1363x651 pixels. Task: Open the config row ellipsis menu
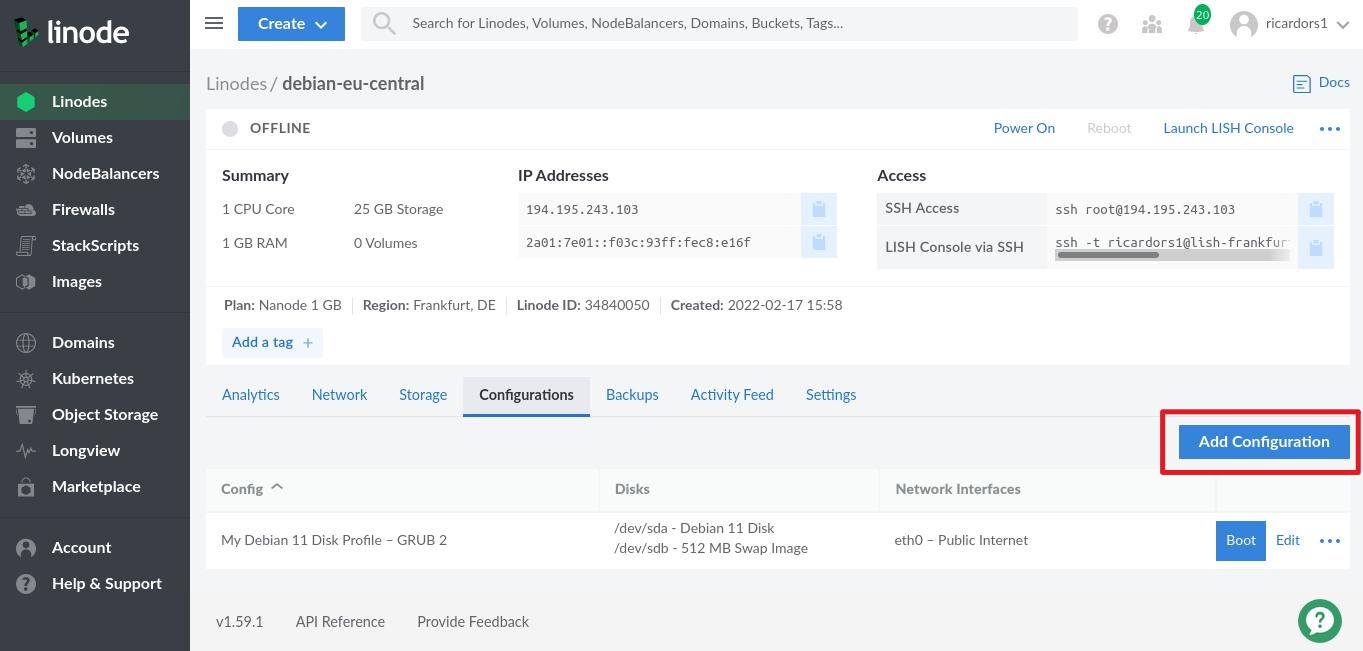pyautogui.click(x=1330, y=540)
